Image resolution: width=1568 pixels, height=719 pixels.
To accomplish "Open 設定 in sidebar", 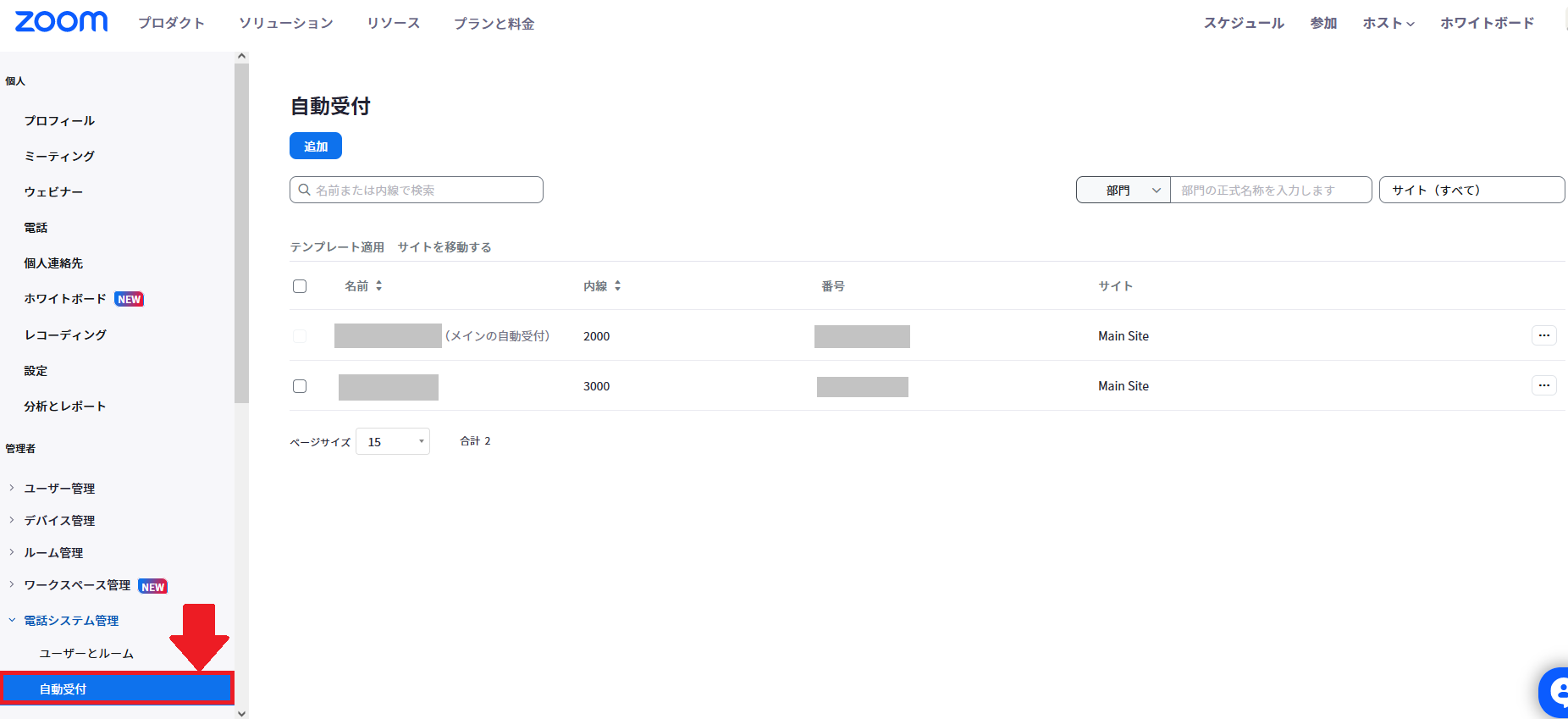I will 36,371.
